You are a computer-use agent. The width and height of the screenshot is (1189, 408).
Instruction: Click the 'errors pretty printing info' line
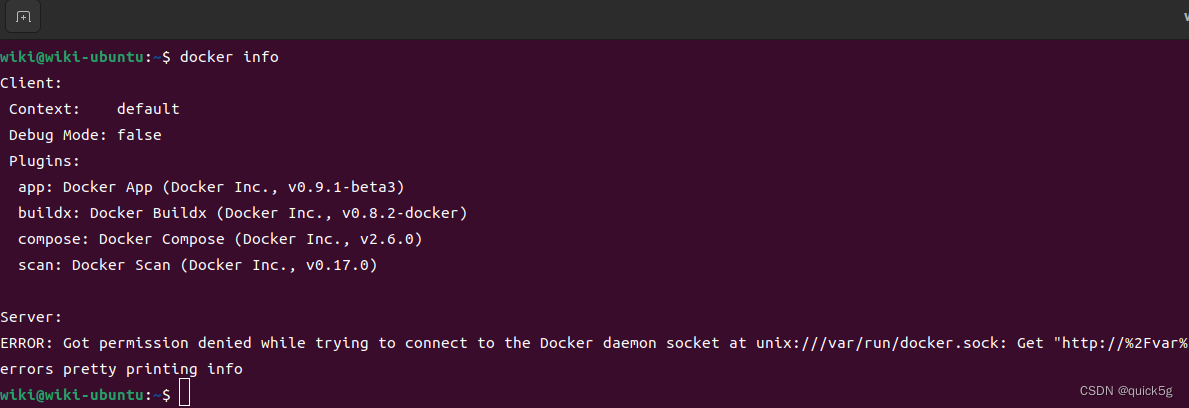(121, 369)
